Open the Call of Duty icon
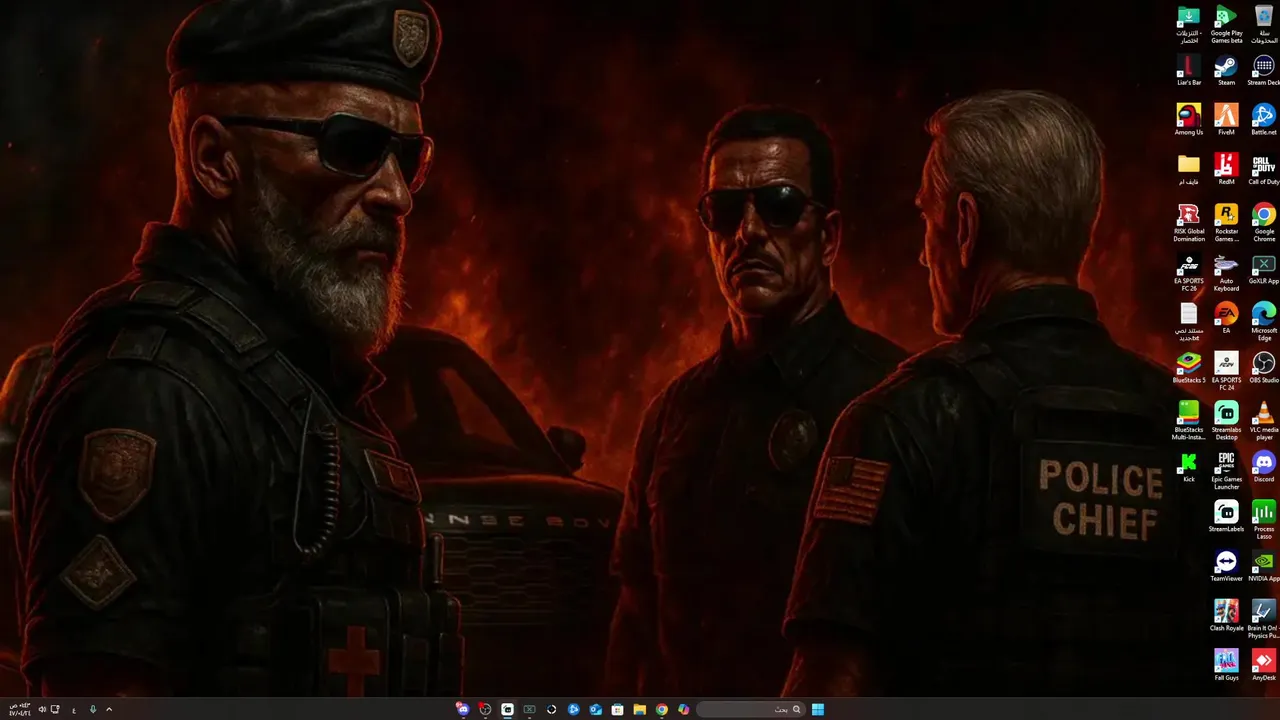 pos(1264,170)
